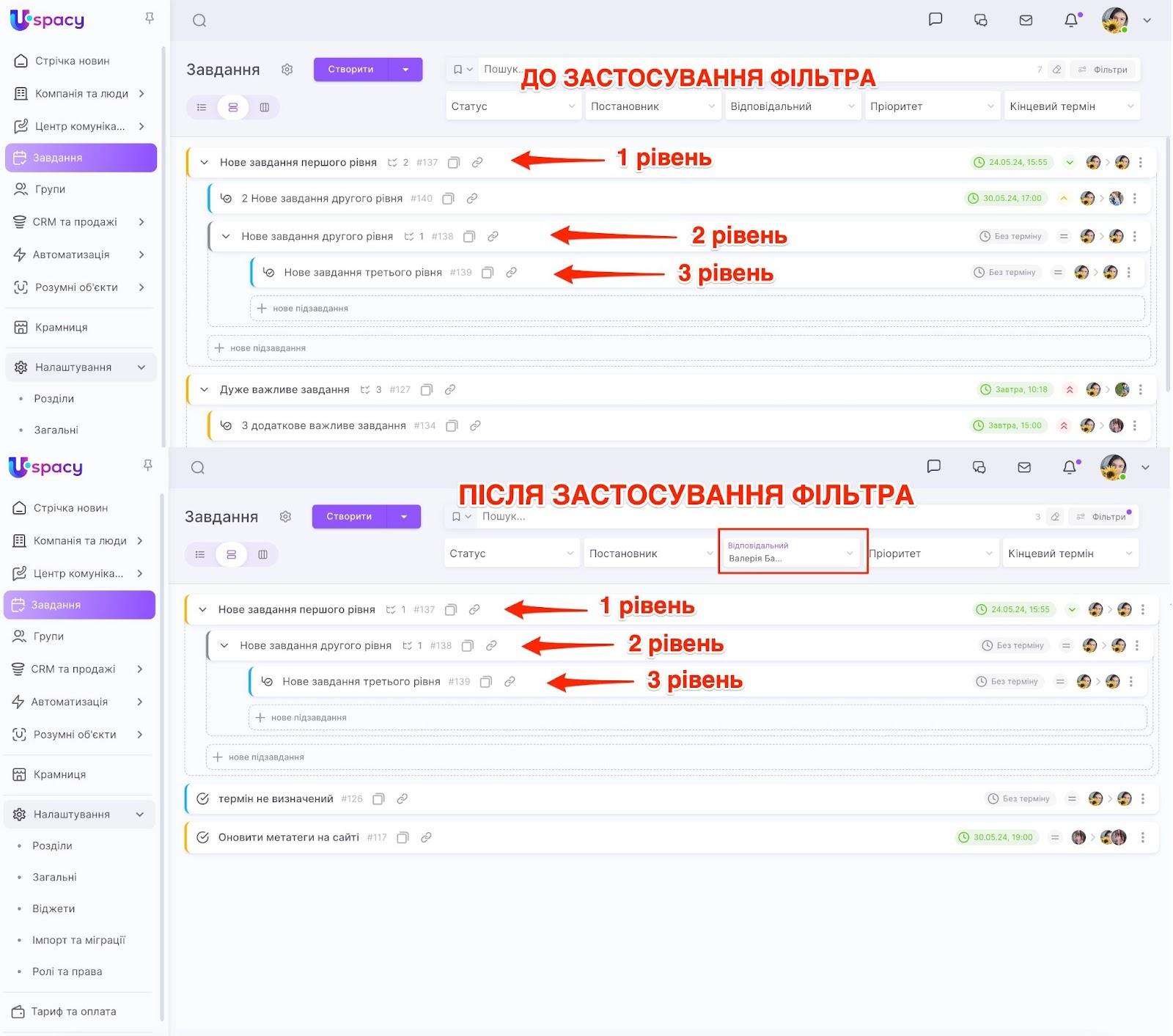Screen dimensions: 1173x1036
Task: Toggle completion of термін не визначений
Action: tap(203, 799)
